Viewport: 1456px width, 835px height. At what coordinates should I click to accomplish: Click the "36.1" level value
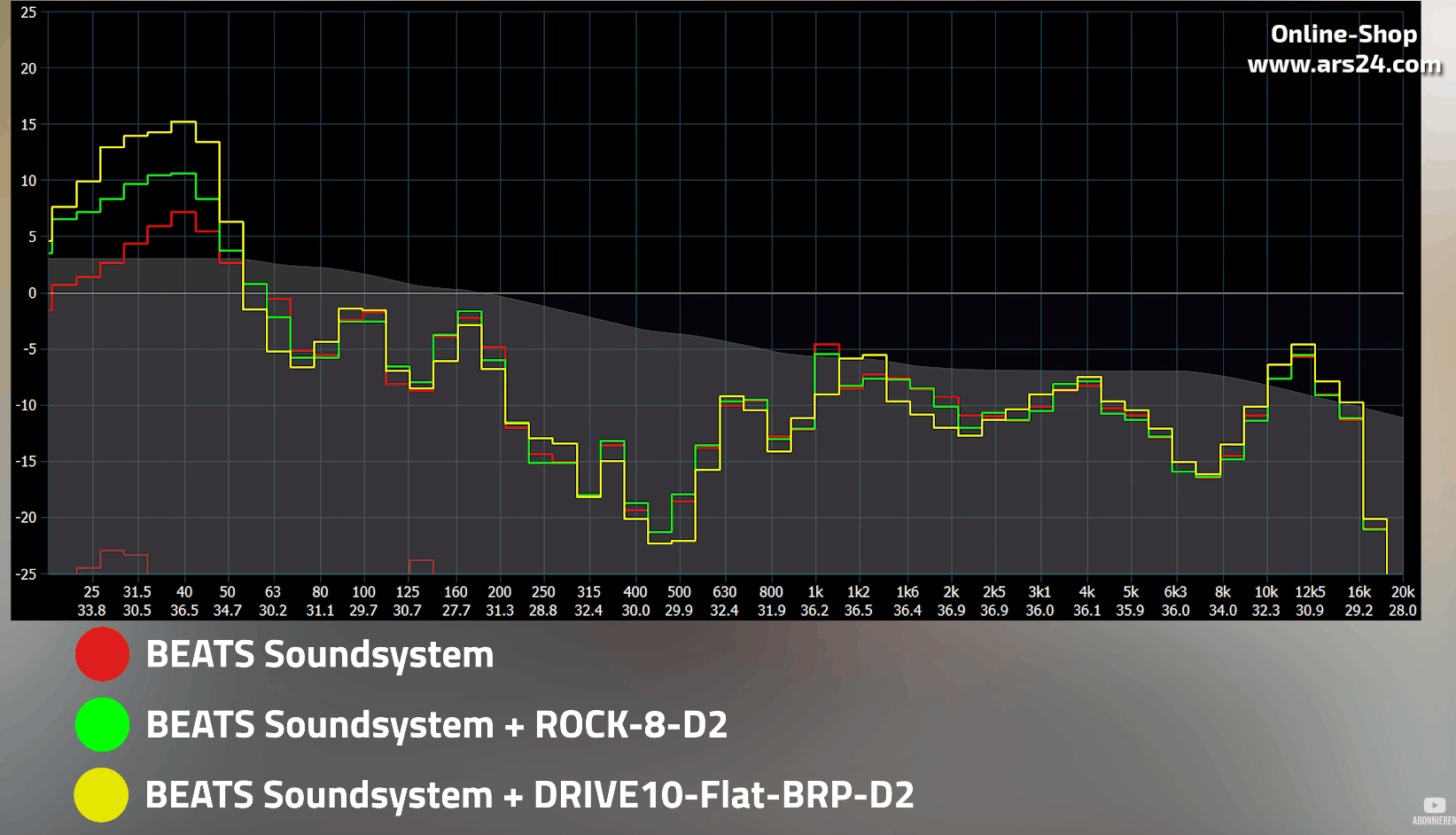pyautogui.click(x=1086, y=610)
